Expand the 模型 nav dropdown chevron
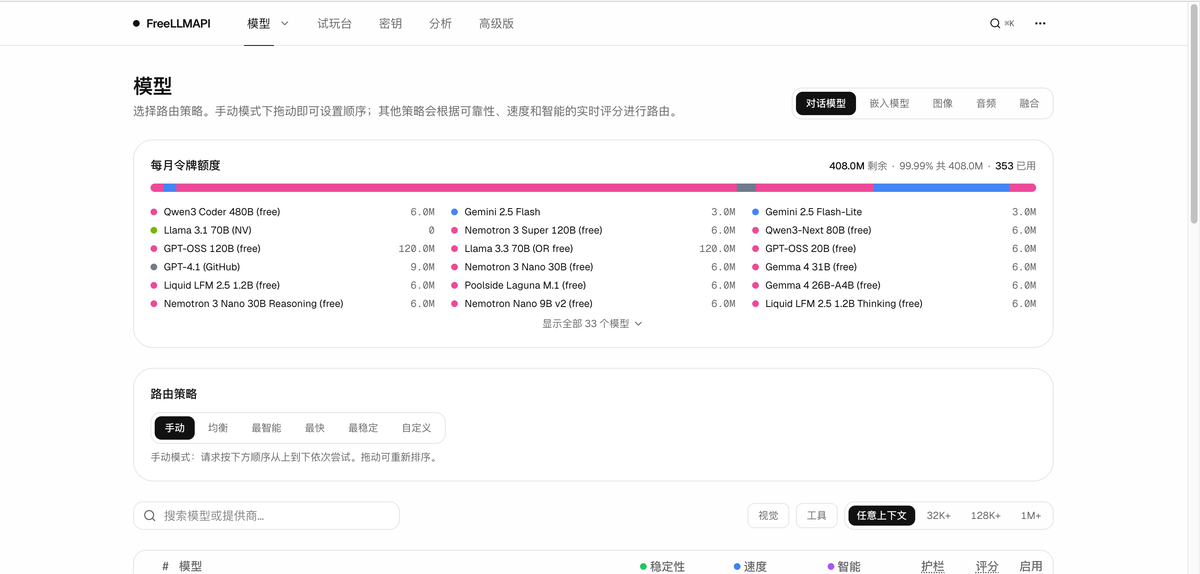Viewport: 1200px width, 574px height. [285, 23]
